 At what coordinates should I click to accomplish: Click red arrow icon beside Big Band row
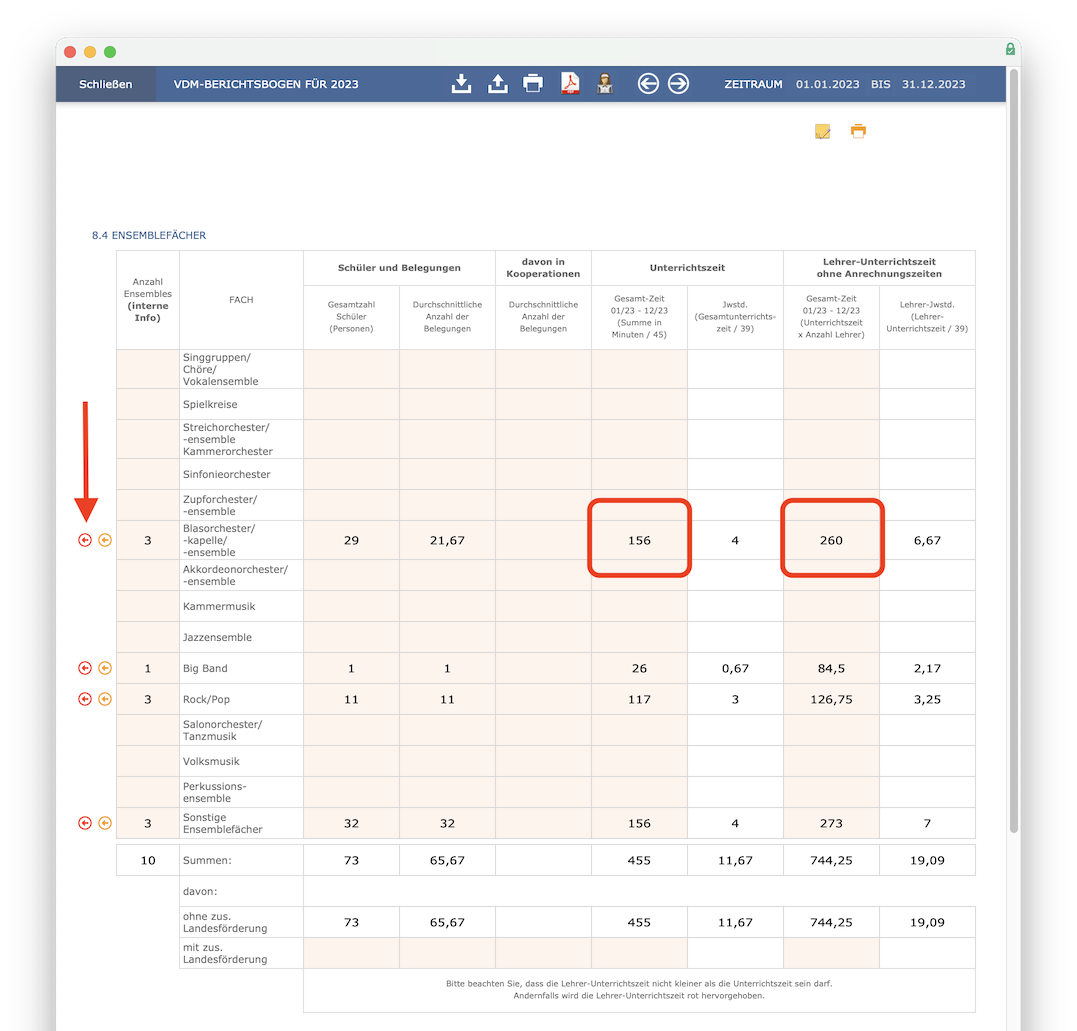tap(85, 668)
